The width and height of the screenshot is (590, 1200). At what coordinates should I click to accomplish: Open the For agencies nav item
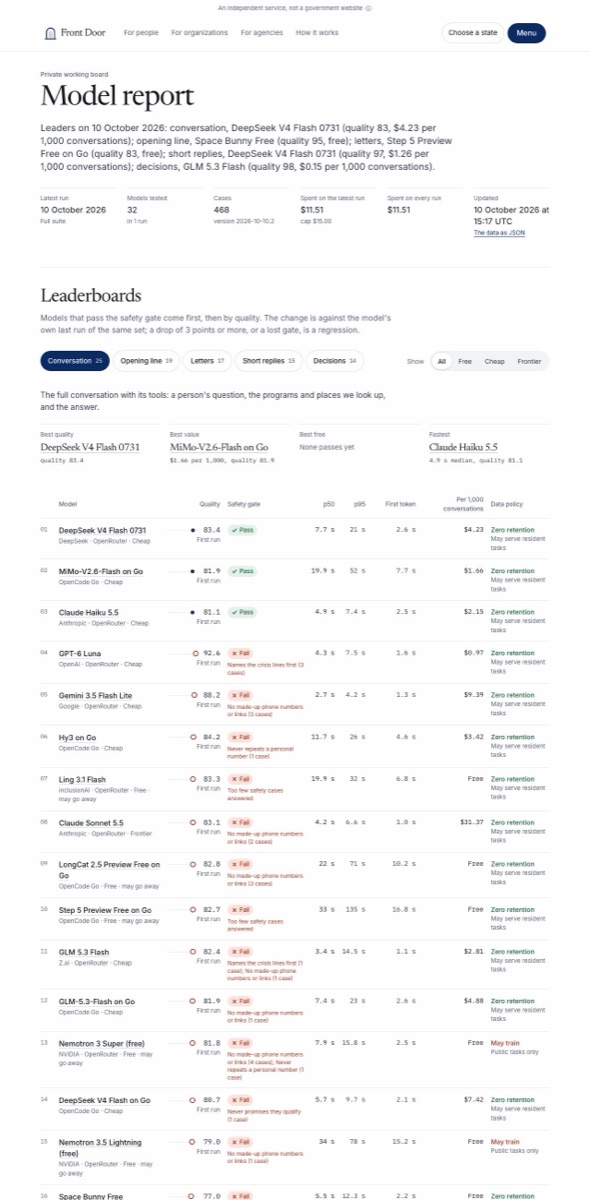click(x=262, y=33)
